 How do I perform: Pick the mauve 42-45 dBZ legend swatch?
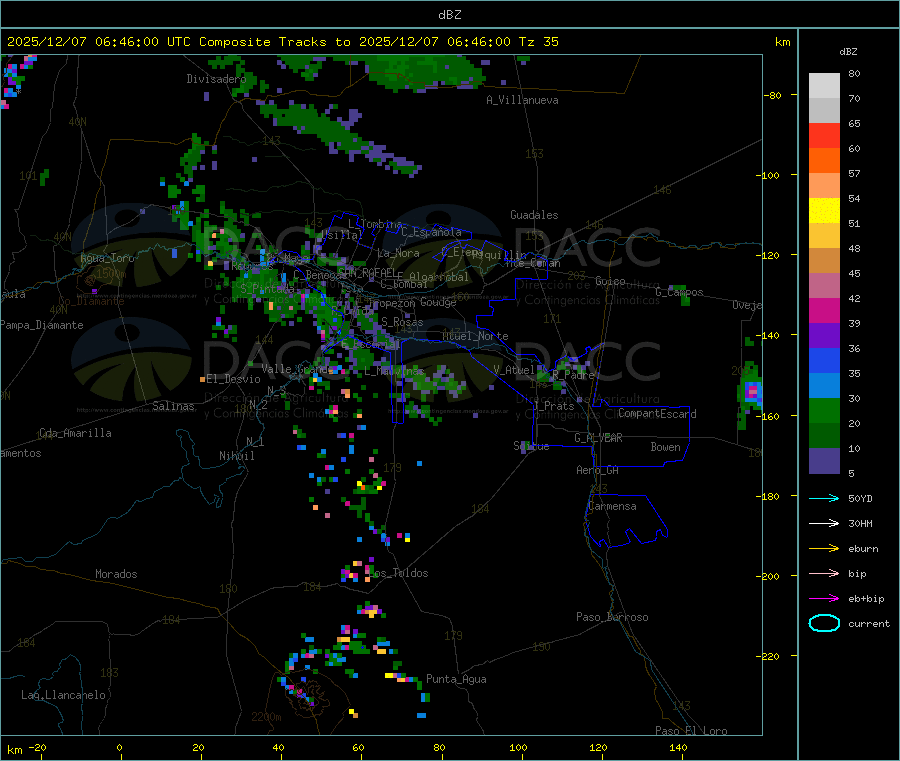824,286
